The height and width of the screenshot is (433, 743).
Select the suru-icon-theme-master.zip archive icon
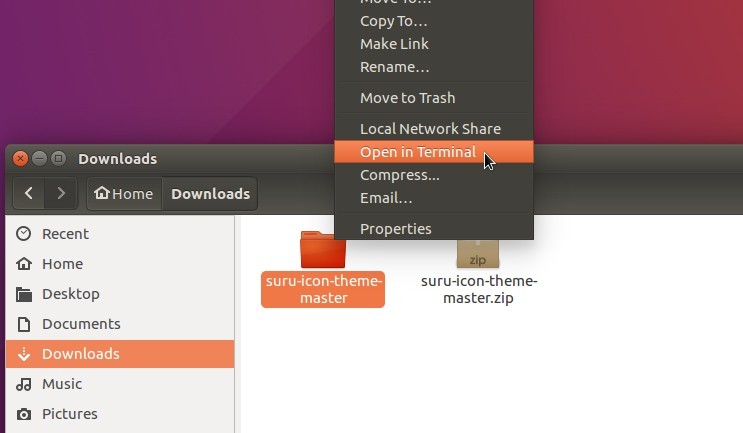478,253
